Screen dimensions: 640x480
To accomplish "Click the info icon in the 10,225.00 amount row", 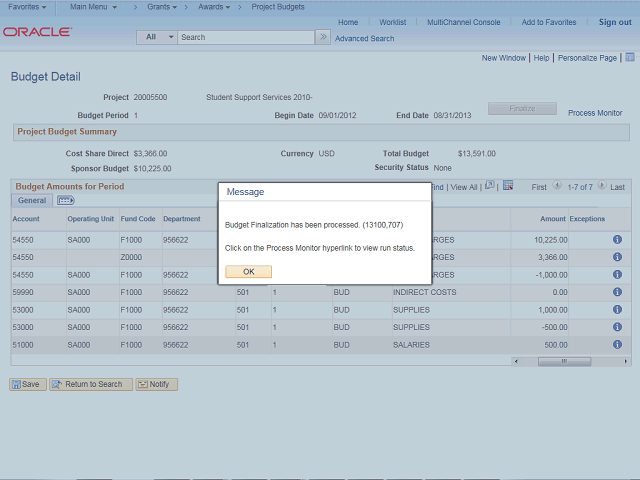I will [x=617, y=240].
